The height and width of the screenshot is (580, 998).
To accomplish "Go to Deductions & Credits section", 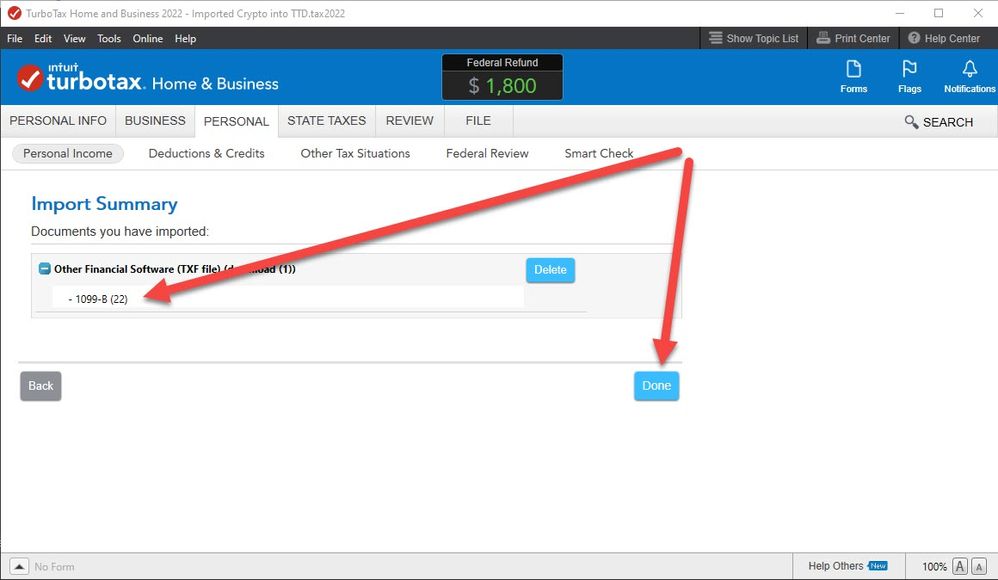I will (206, 153).
